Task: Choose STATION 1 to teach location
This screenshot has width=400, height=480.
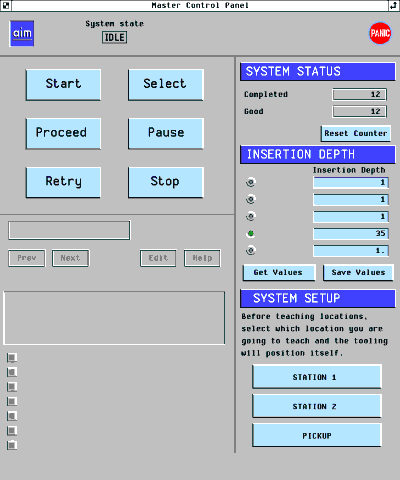Action: (x=317, y=377)
